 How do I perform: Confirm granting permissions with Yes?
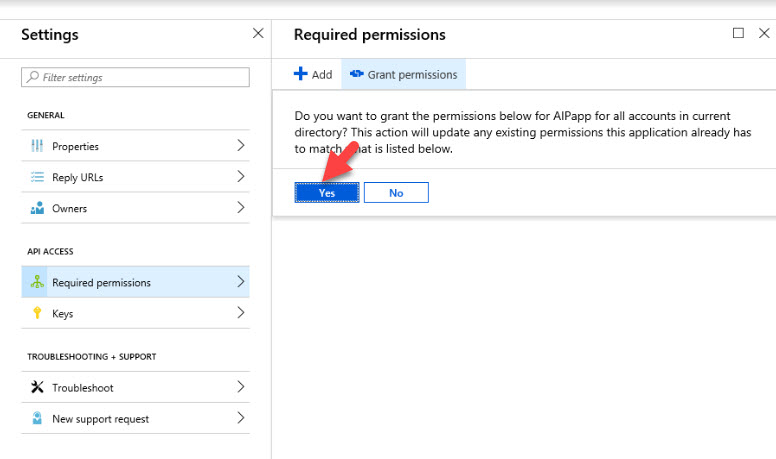(x=327, y=193)
